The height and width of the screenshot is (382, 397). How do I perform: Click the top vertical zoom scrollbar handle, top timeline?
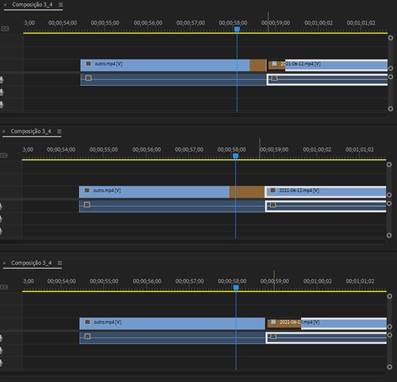[x=390, y=38]
